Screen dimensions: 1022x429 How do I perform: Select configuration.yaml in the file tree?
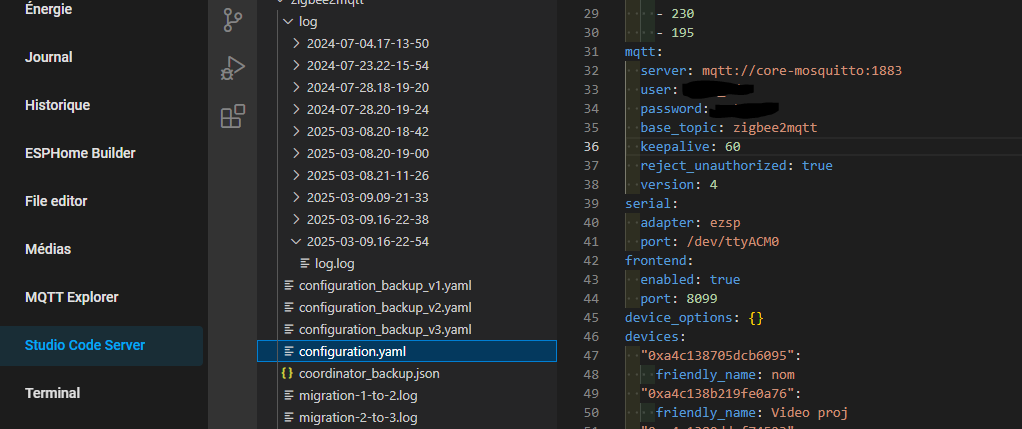click(x=352, y=351)
